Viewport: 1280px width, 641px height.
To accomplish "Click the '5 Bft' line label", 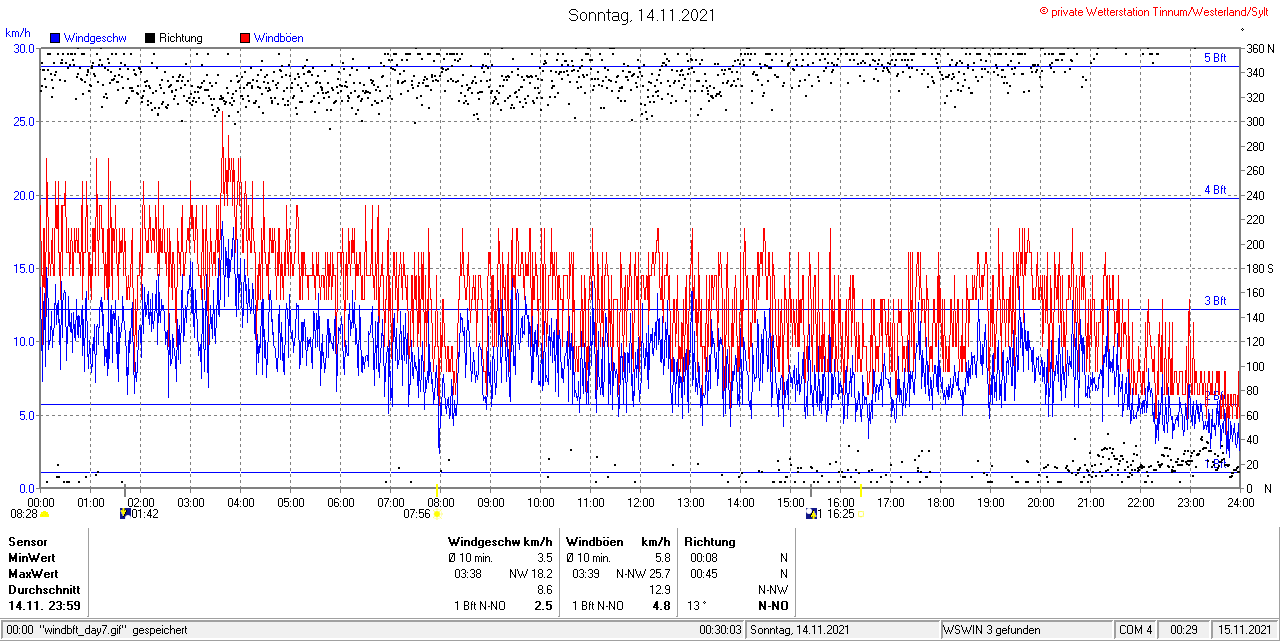I will tap(1215, 58).
